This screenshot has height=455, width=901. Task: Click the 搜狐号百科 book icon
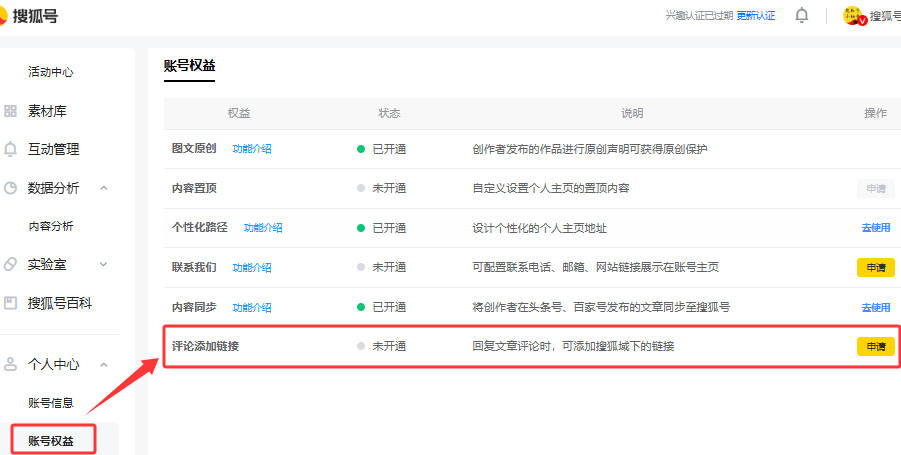pos(10,303)
